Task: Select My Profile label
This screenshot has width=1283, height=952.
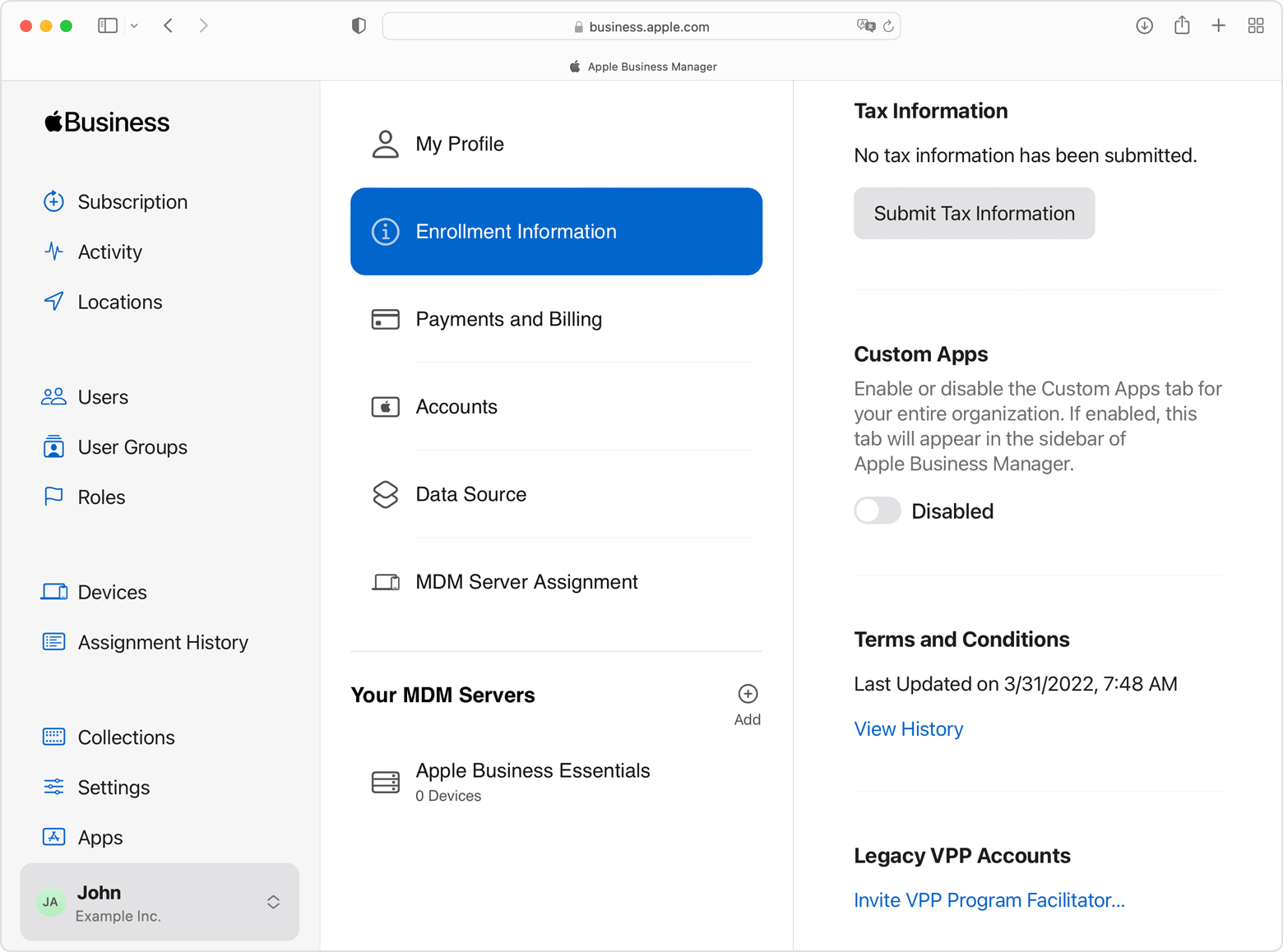Action: [x=460, y=144]
